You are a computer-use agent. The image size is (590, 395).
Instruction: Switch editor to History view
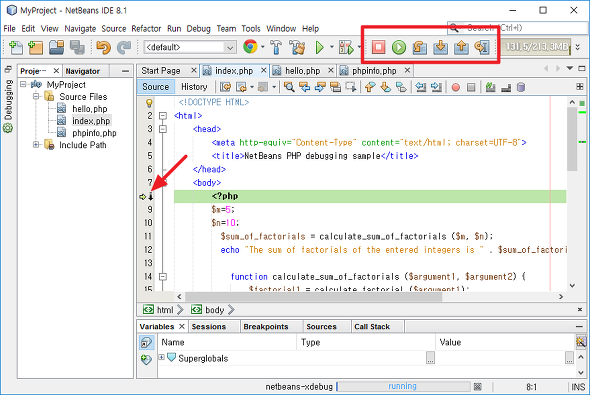coord(194,87)
